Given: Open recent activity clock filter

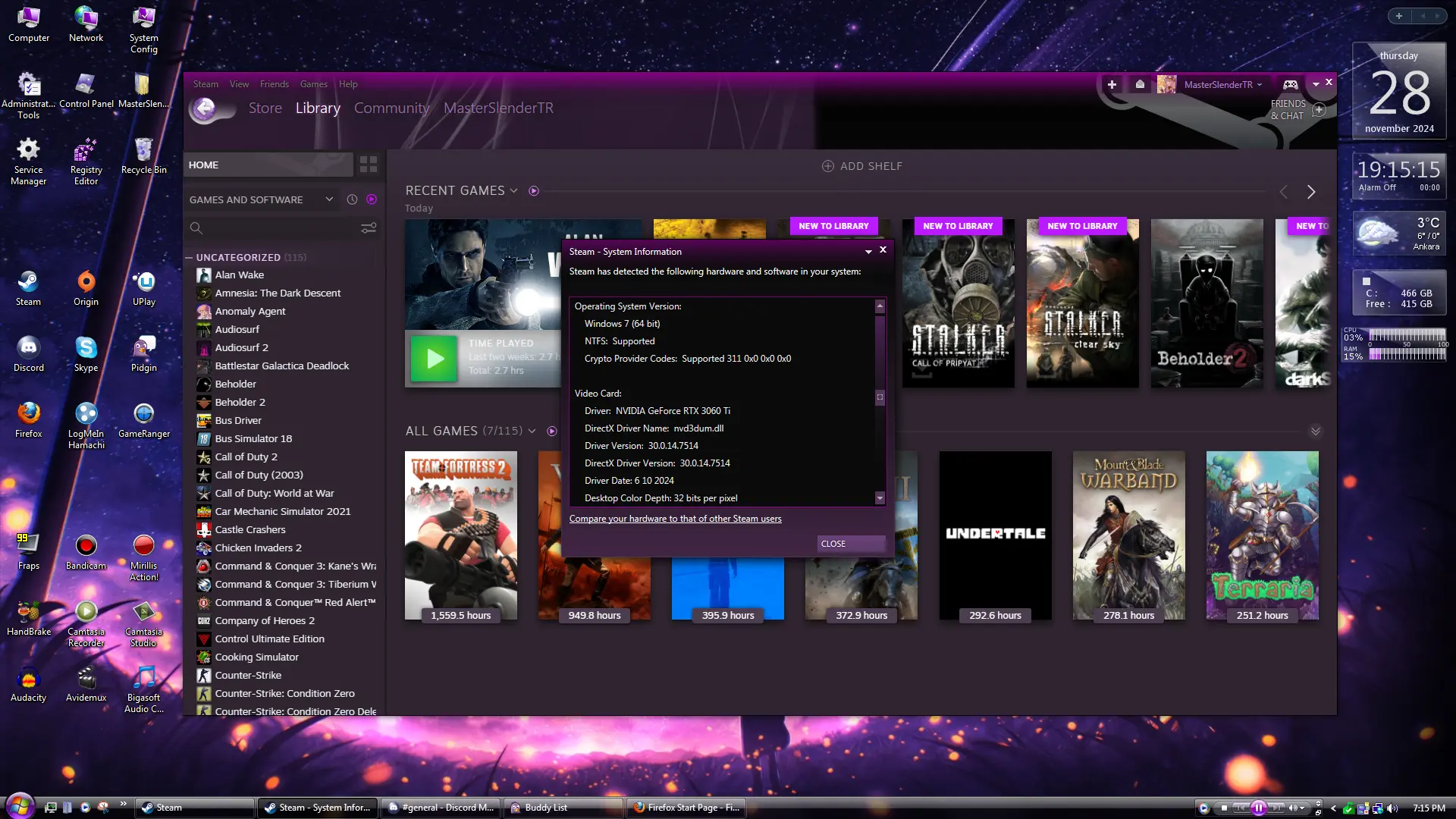Looking at the screenshot, I should pyautogui.click(x=352, y=199).
